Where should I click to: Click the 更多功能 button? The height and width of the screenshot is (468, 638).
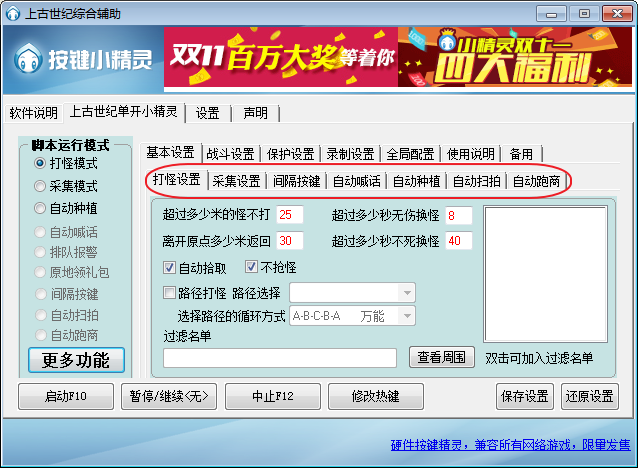[x=76, y=360]
